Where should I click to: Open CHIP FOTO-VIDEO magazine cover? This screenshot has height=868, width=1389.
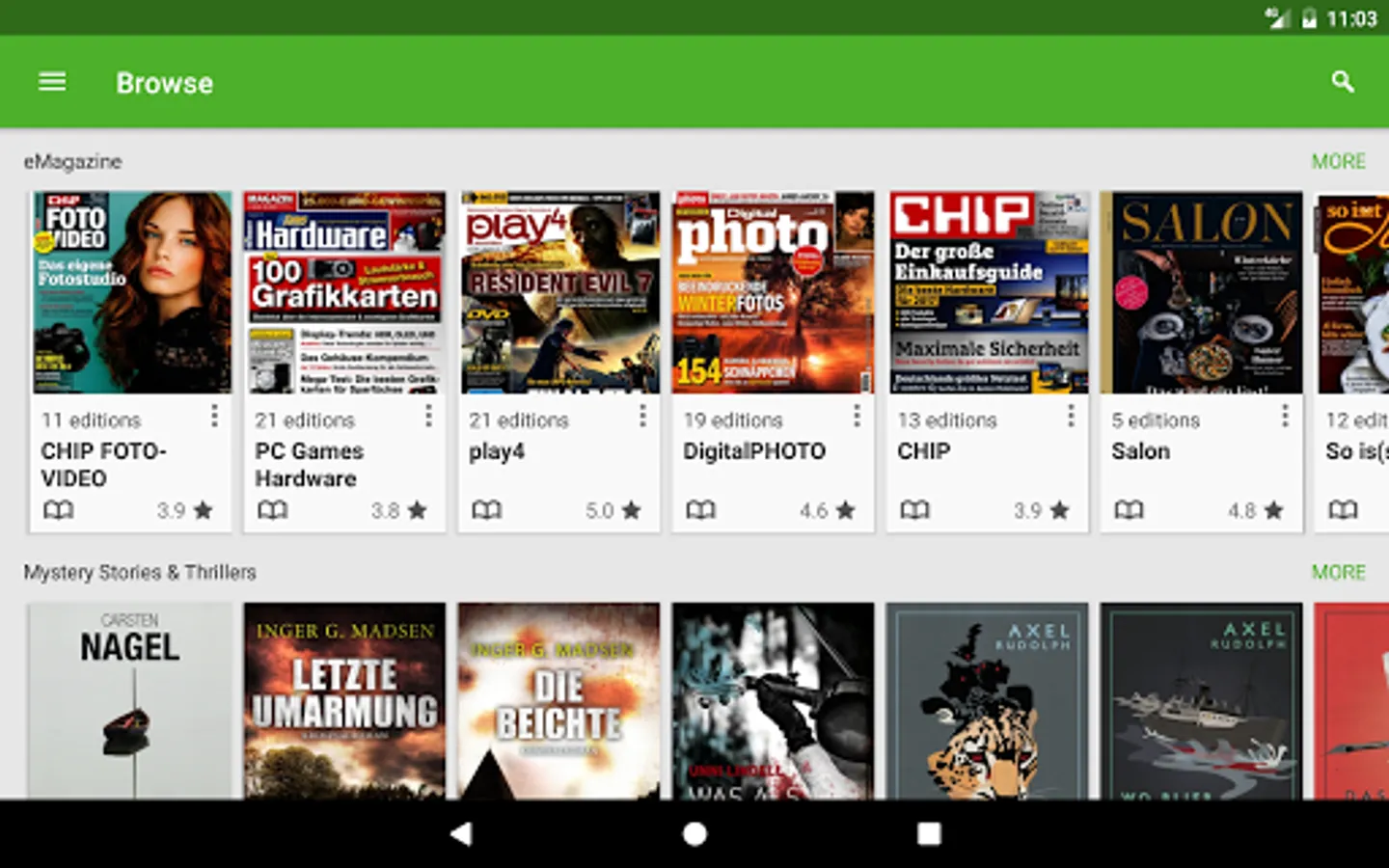tap(131, 292)
